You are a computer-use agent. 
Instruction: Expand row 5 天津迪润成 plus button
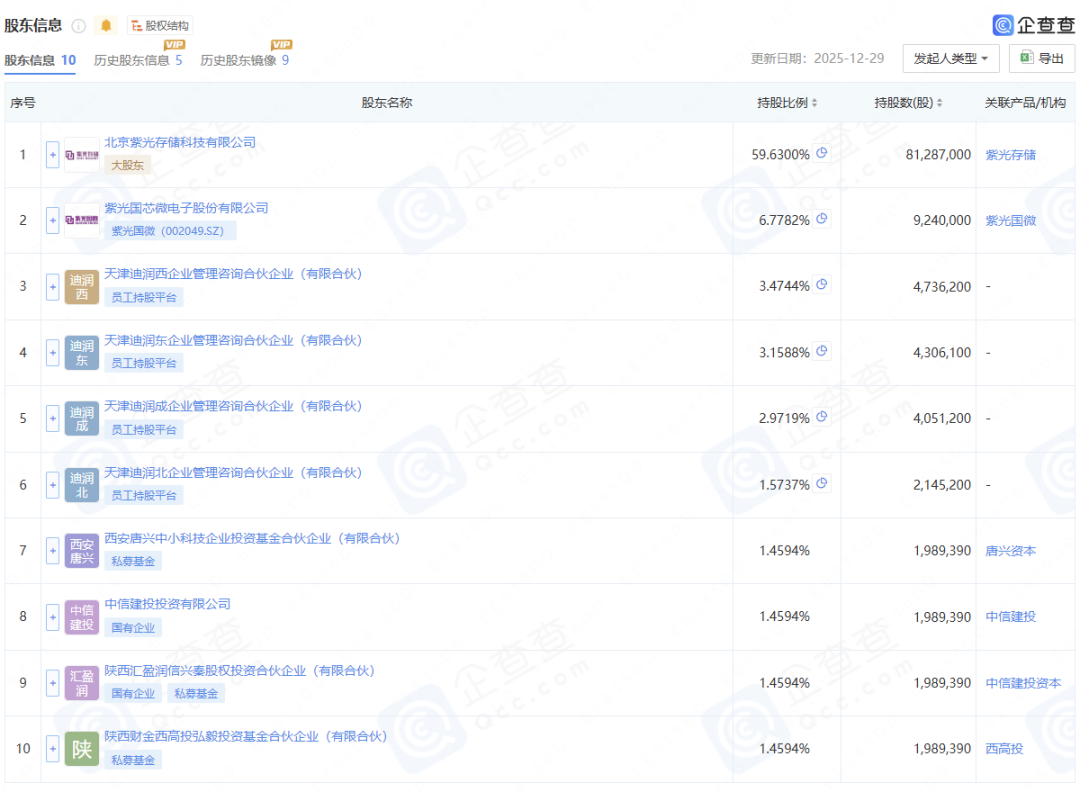click(52, 418)
